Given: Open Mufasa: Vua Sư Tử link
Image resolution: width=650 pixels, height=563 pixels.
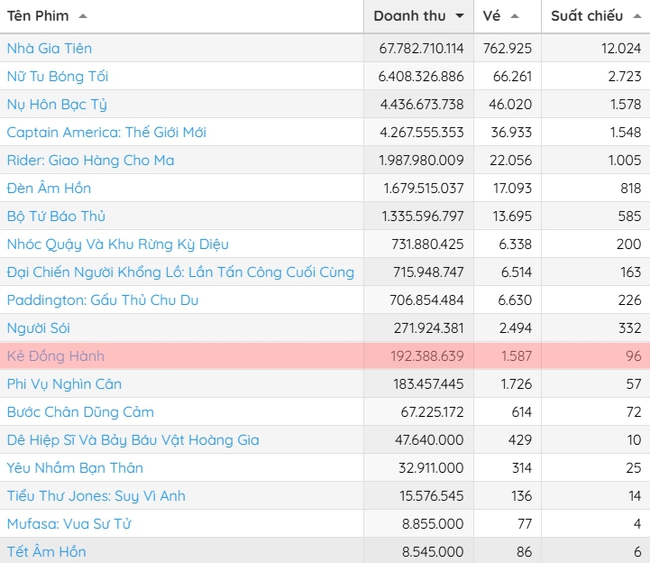Looking at the screenshot, I should pos(69,524).
